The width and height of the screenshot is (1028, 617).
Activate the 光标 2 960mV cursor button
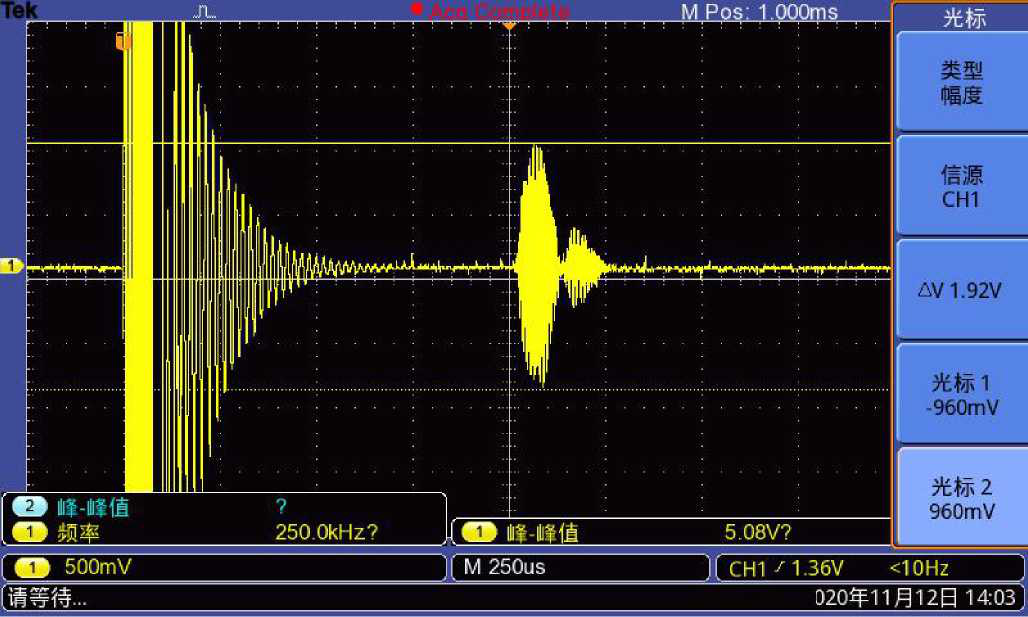[961, 498]
